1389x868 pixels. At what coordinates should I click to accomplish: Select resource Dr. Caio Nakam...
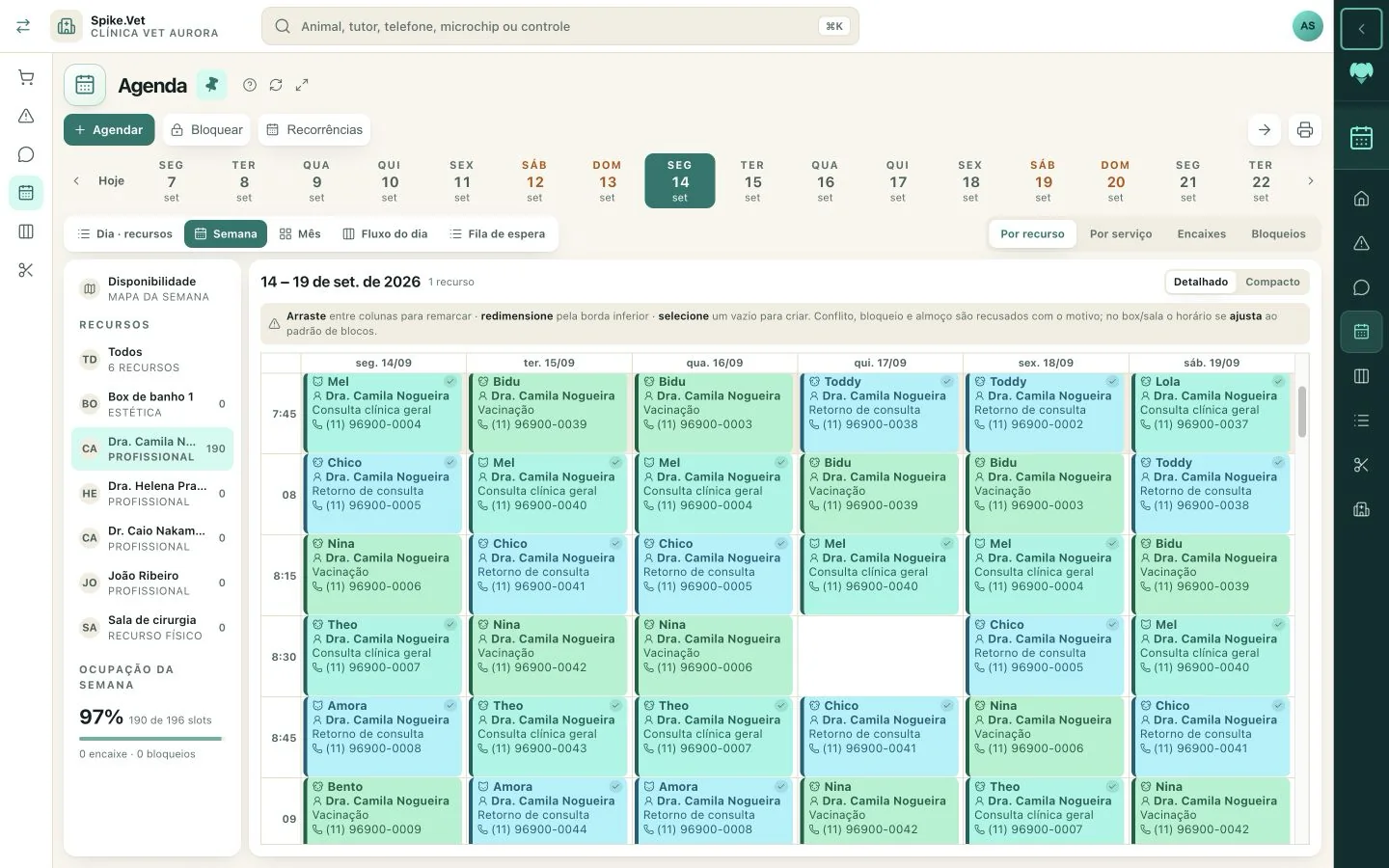click(152, 538)
